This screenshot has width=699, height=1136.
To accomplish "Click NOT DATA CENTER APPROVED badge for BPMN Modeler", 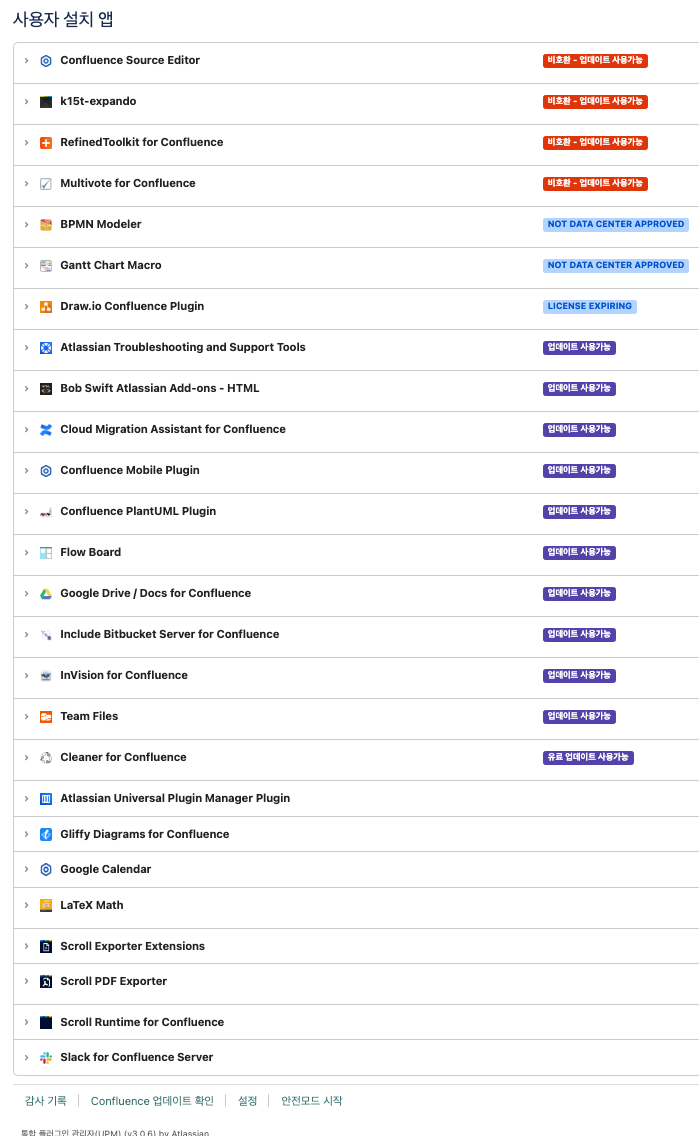I will [x=616, y=225].
